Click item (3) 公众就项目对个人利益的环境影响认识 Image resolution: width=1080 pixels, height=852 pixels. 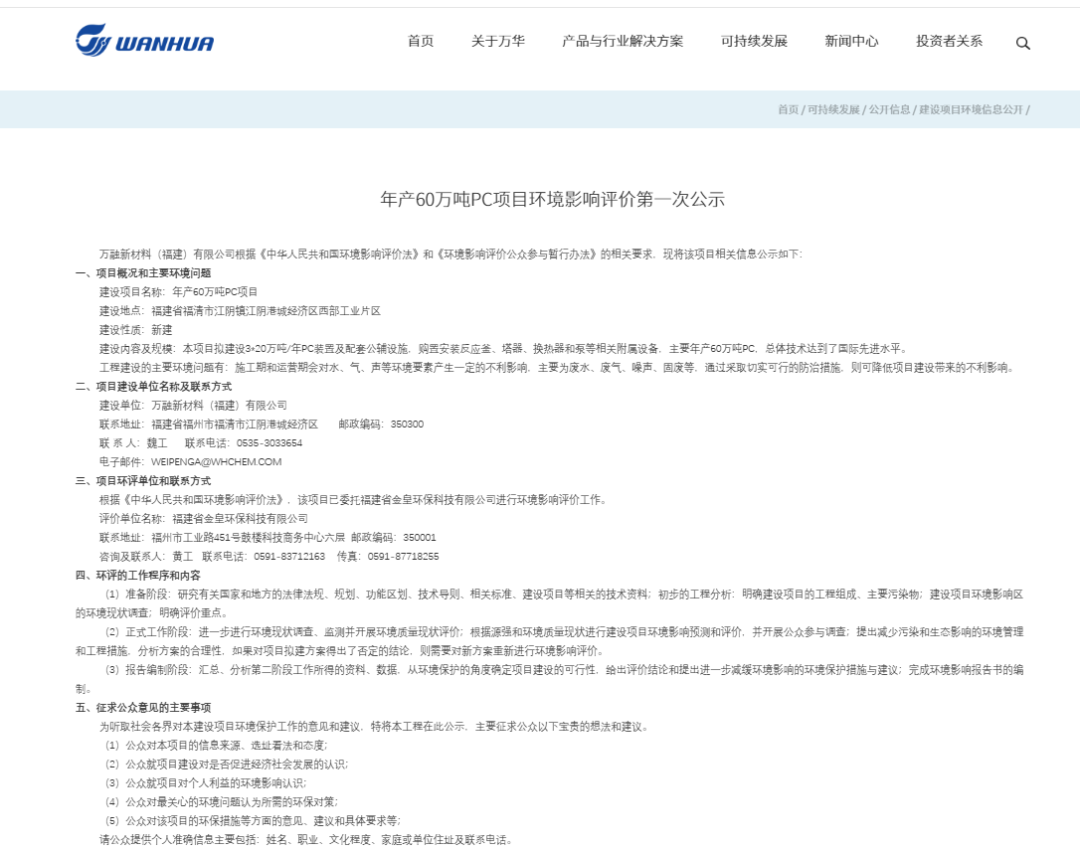click(206, 783)
